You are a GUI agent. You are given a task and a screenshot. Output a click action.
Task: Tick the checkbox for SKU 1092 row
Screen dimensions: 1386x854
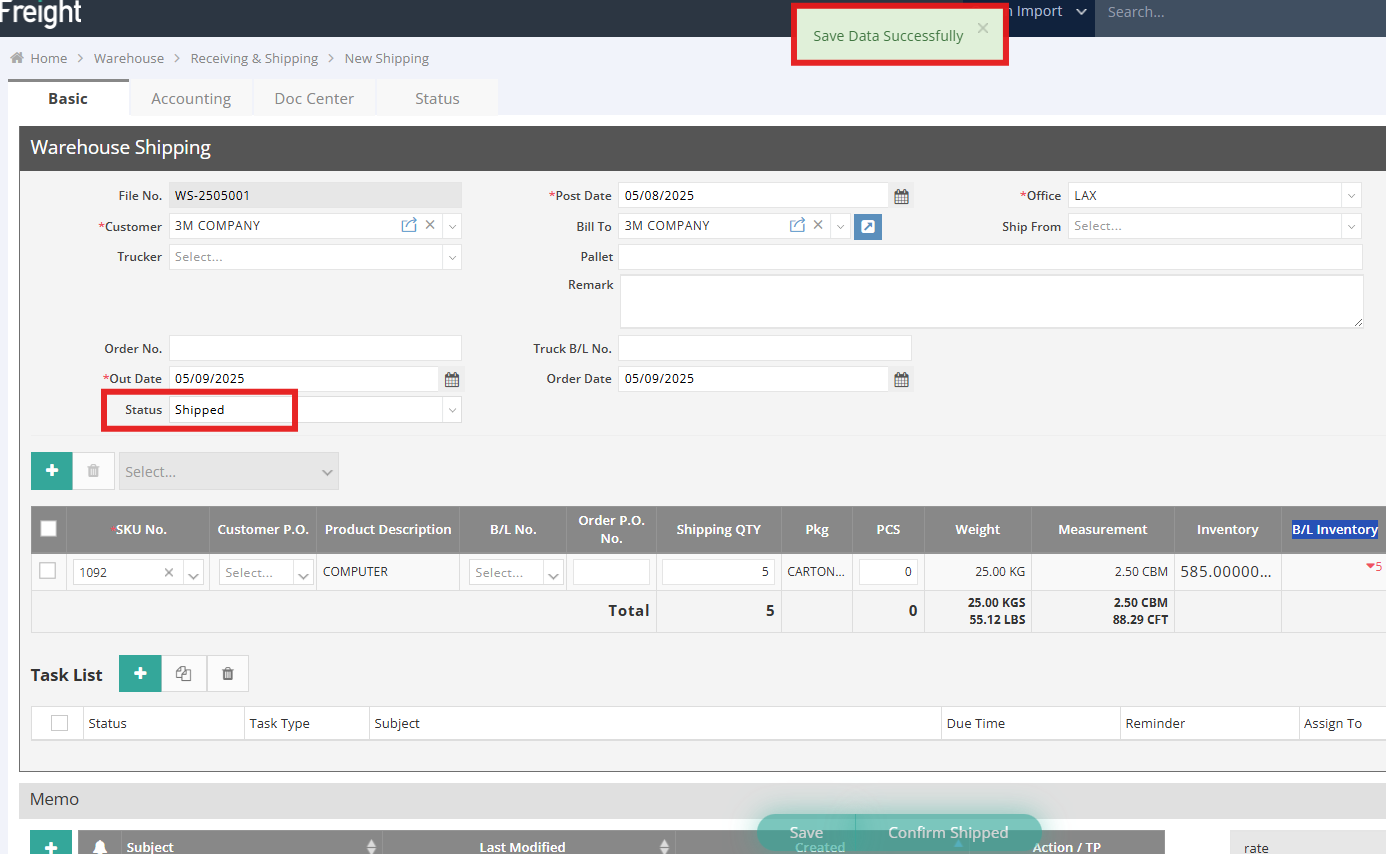coord(47,571)
